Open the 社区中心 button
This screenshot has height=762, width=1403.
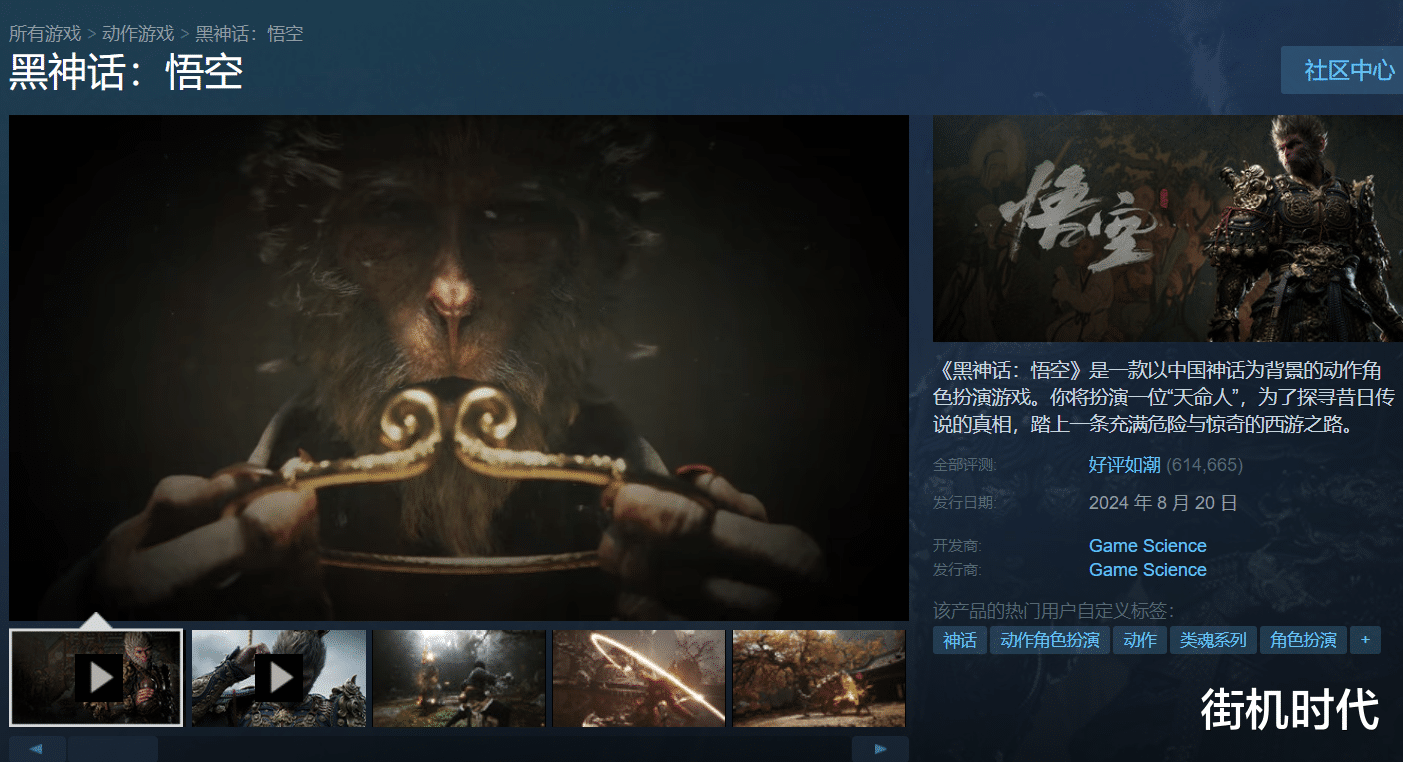tap(1342, 70)
